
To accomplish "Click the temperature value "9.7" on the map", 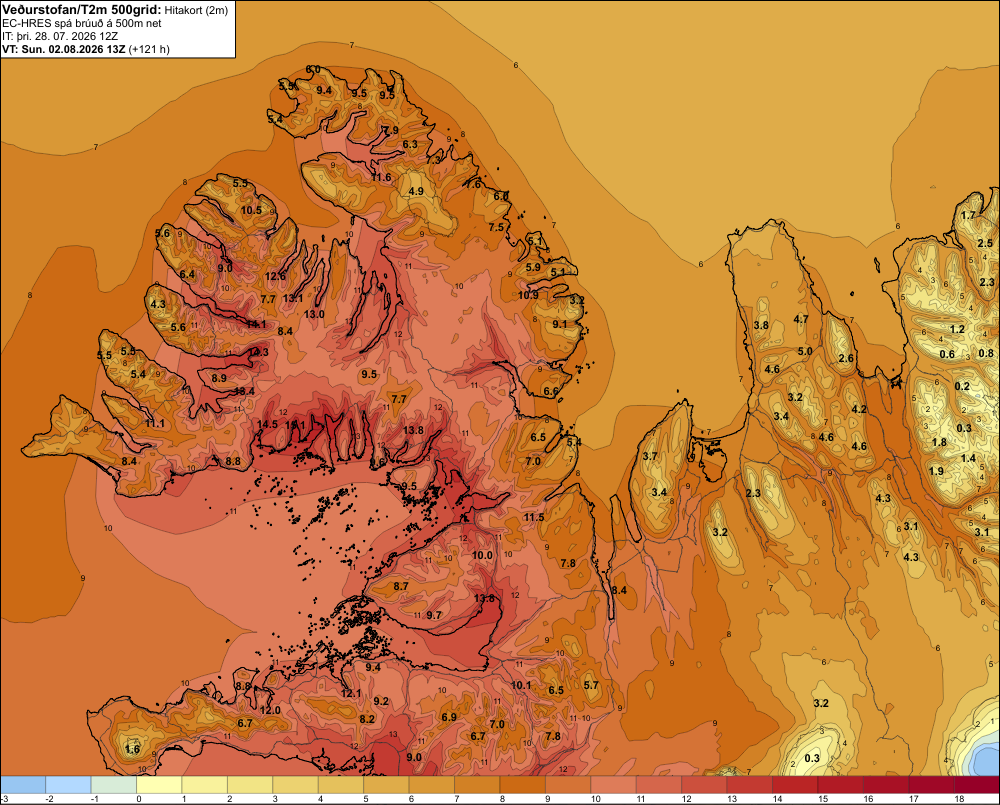I will point(434,615).
